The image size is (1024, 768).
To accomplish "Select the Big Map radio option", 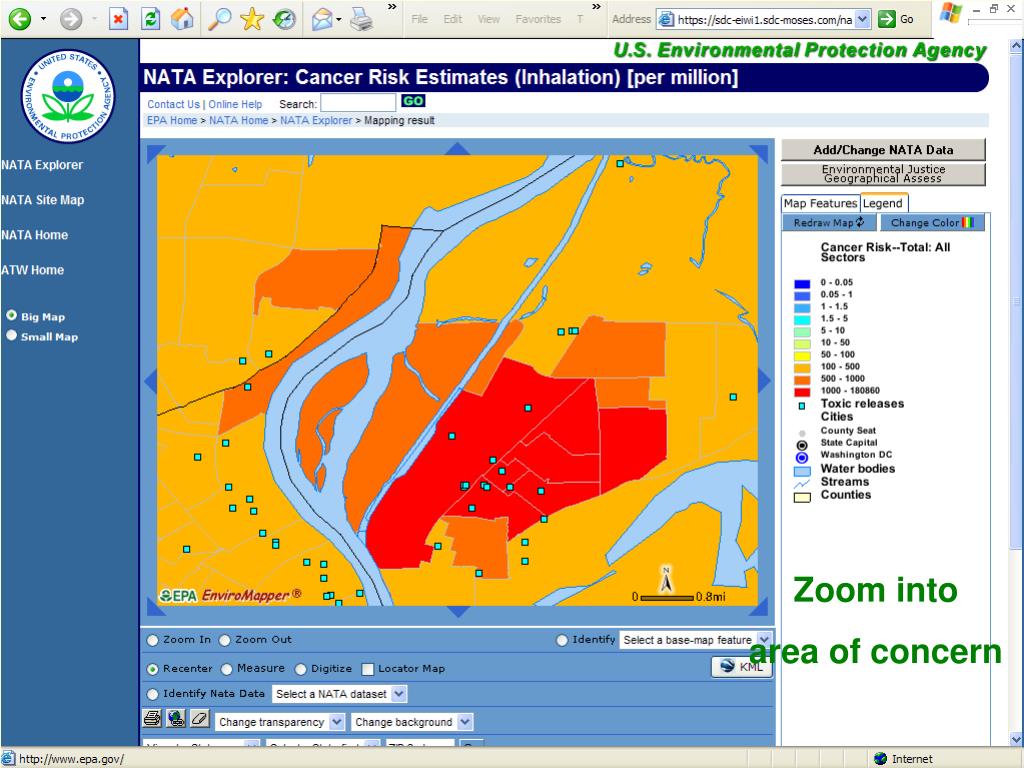I will pyautogui.click(x=12, y=315).
